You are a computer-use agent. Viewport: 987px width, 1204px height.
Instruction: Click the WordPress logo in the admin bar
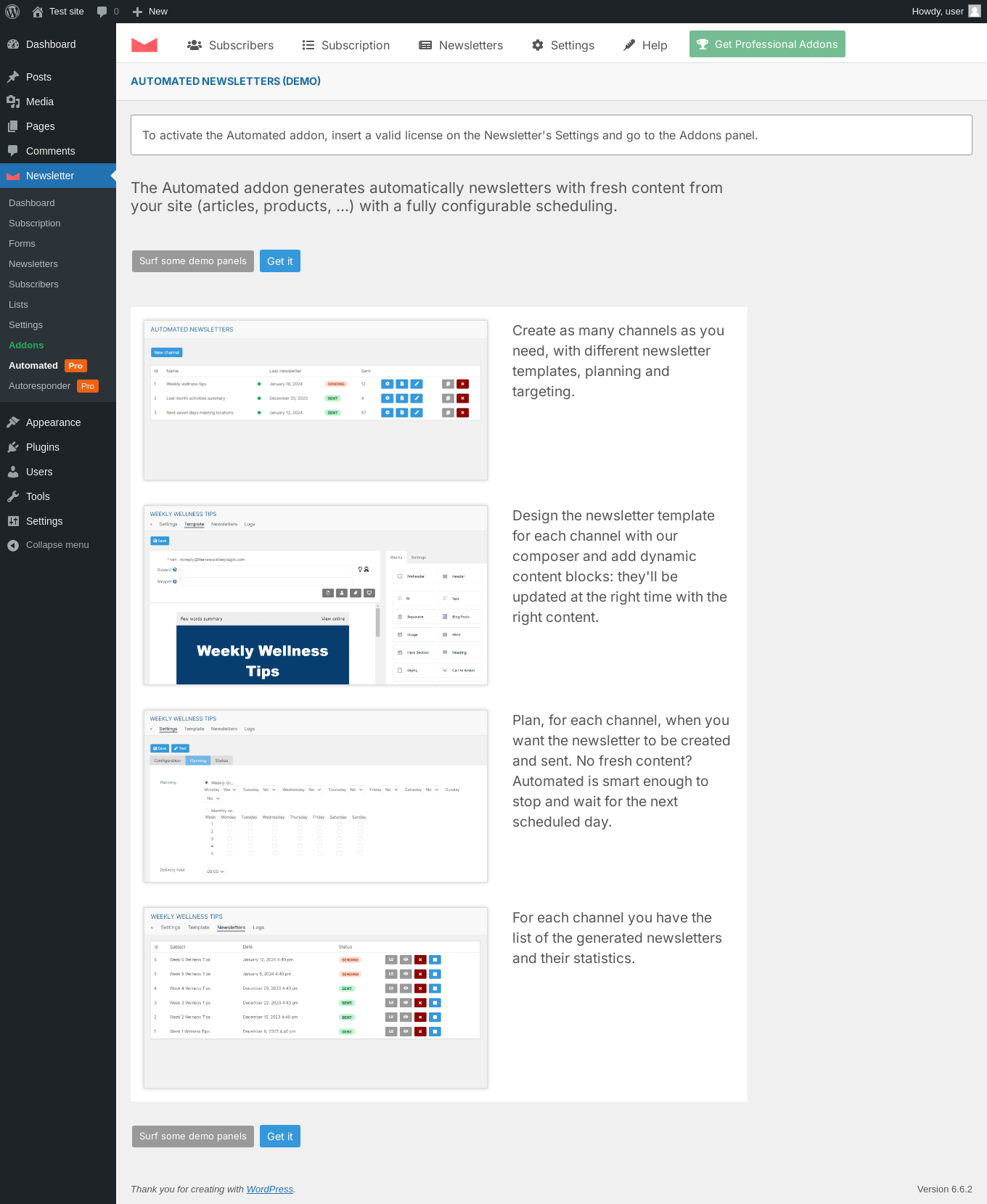[12, 12]
